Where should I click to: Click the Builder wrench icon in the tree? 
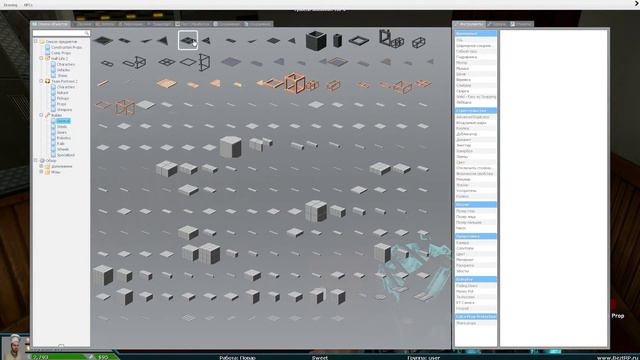coord(47,116)
